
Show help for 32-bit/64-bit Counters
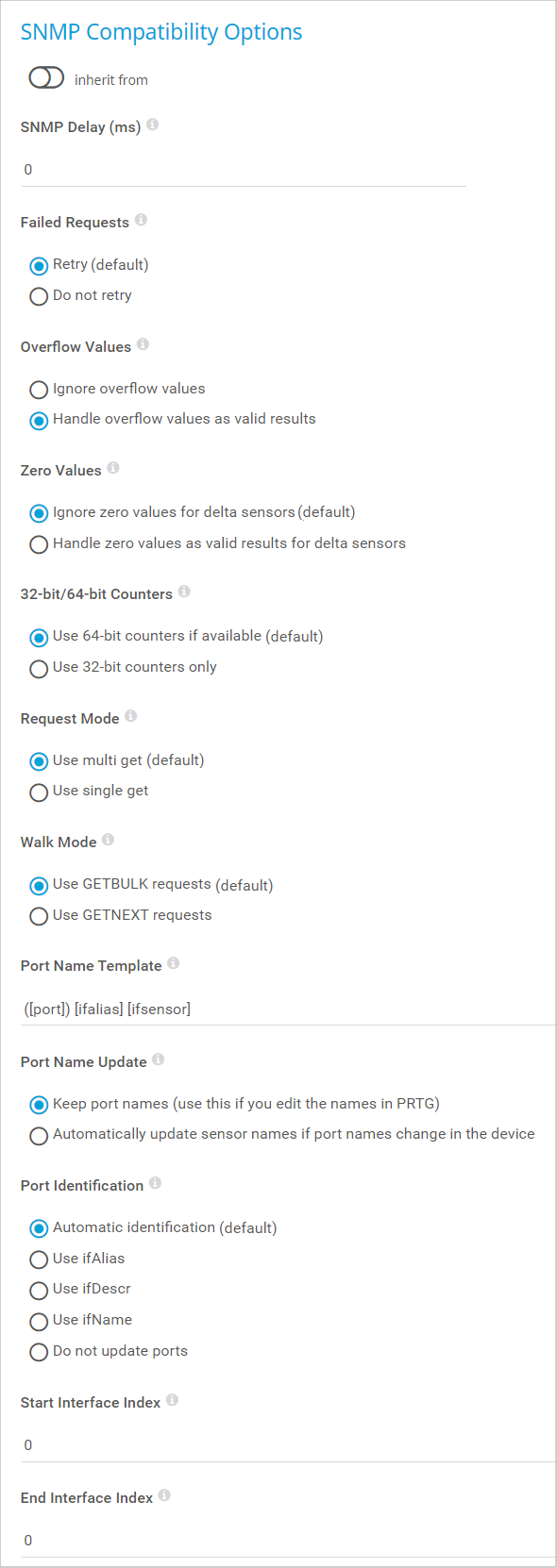click(184, 592)
